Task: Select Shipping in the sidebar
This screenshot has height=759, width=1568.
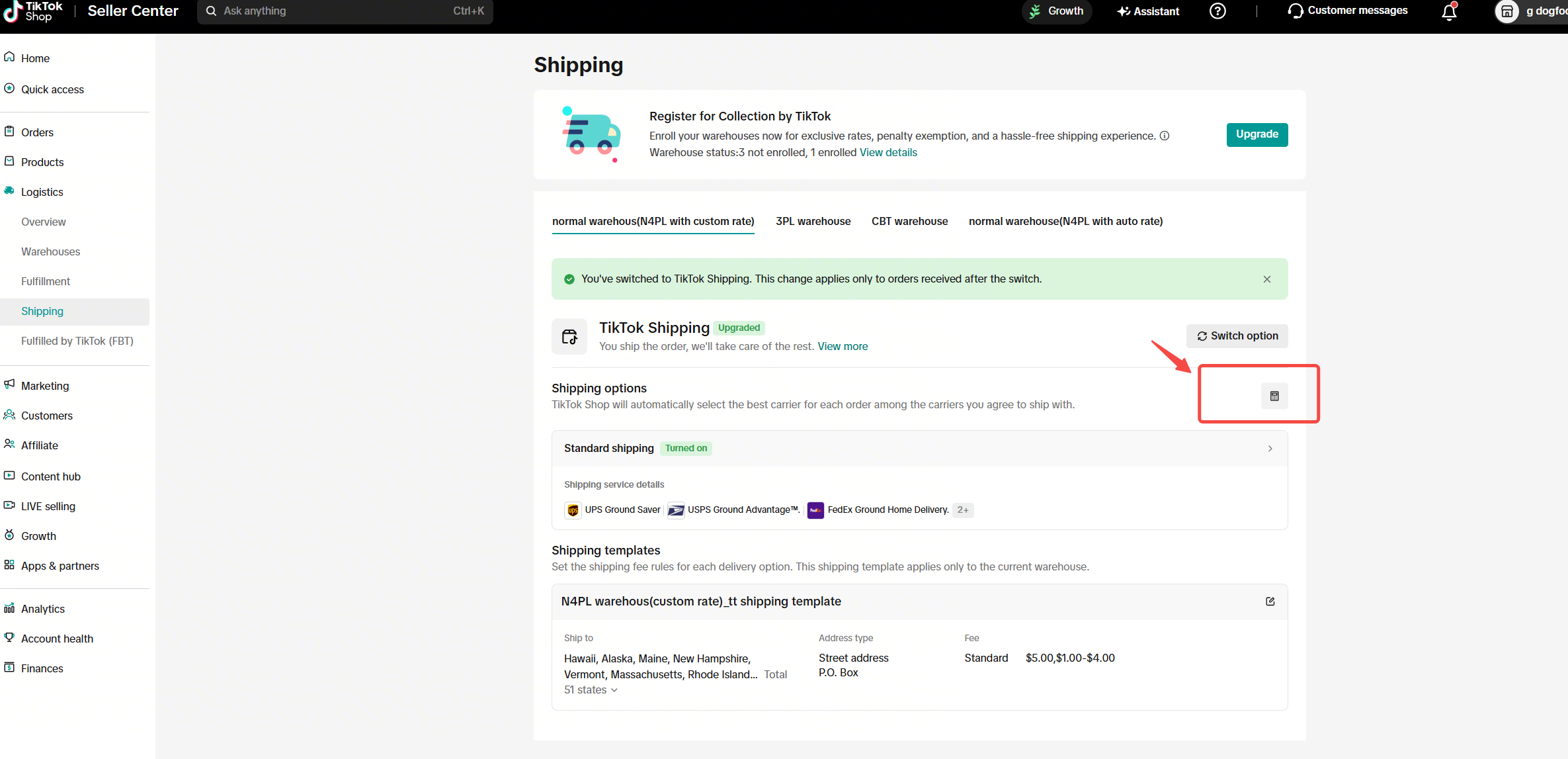Action: 75,312
